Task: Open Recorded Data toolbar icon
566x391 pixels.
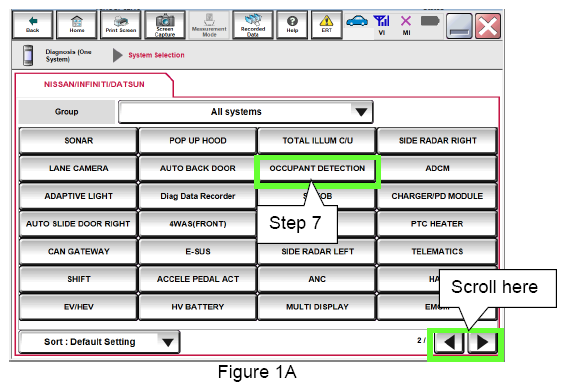Action: [253, 25]
